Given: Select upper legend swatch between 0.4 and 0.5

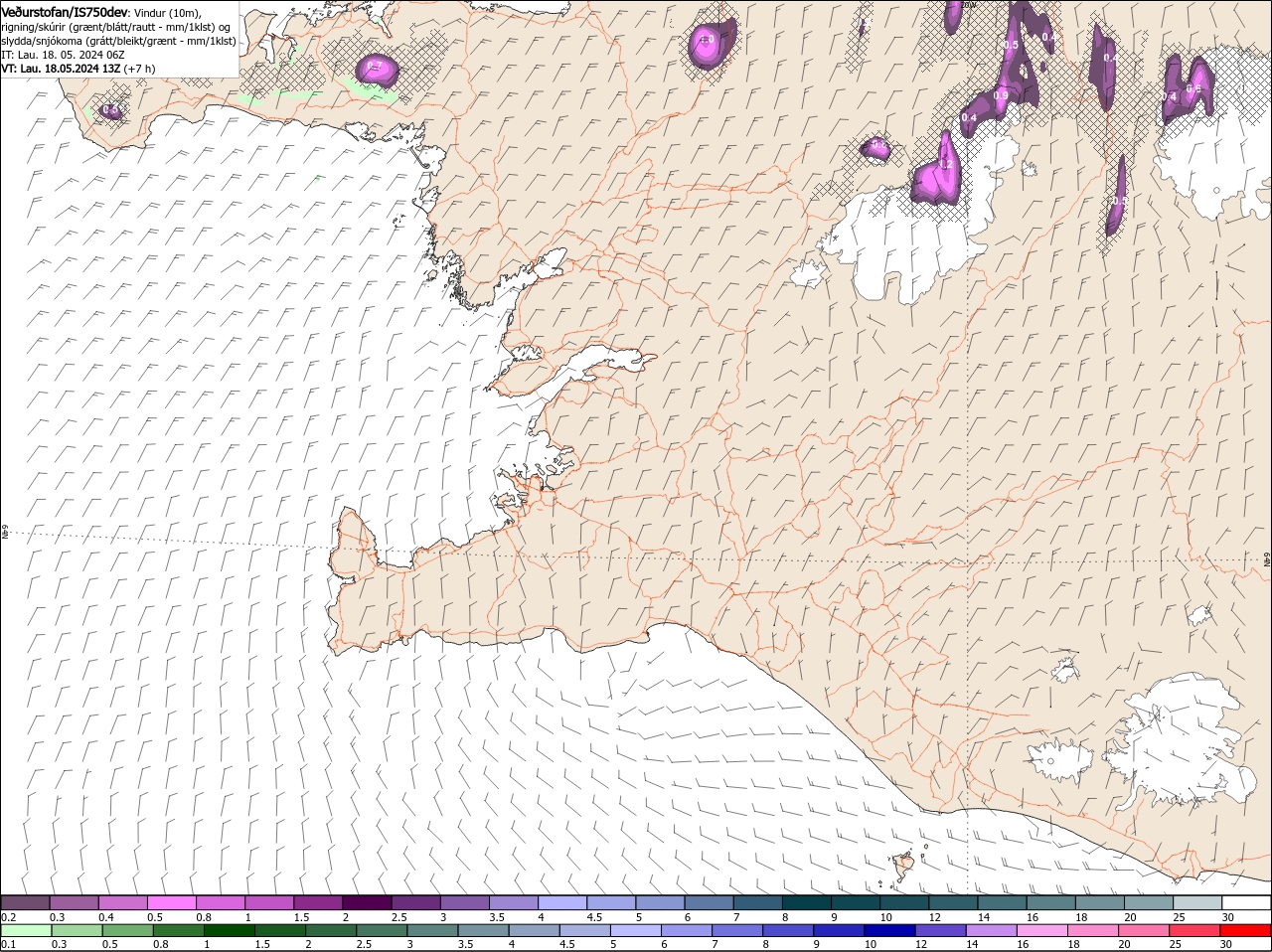Looking at the screenshot, I should [x=123, y=902].
